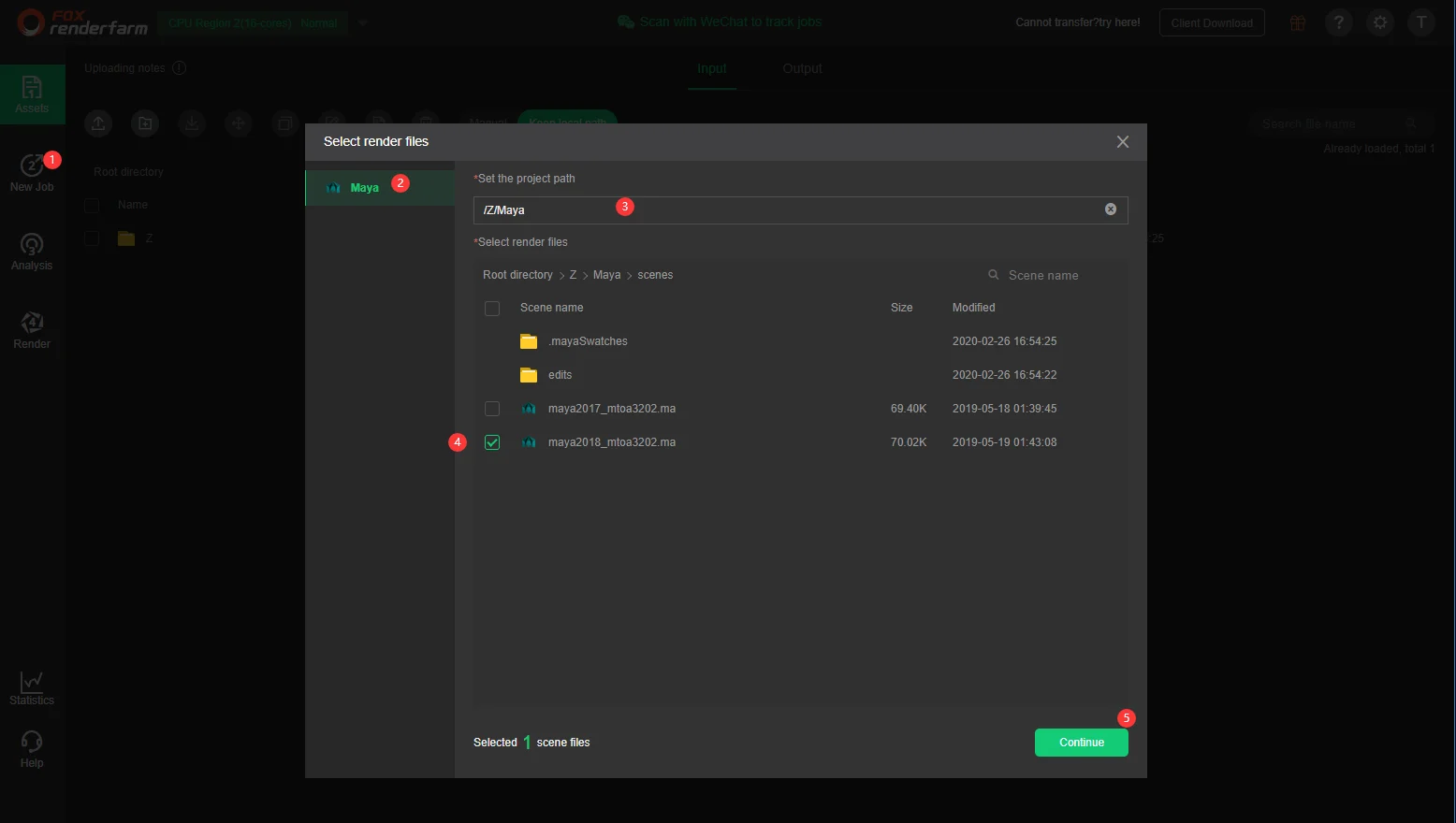Open the .mayaSwatches folder row
The width and height of the screenshot is (1456, 823).
click(x=801, y=341)
